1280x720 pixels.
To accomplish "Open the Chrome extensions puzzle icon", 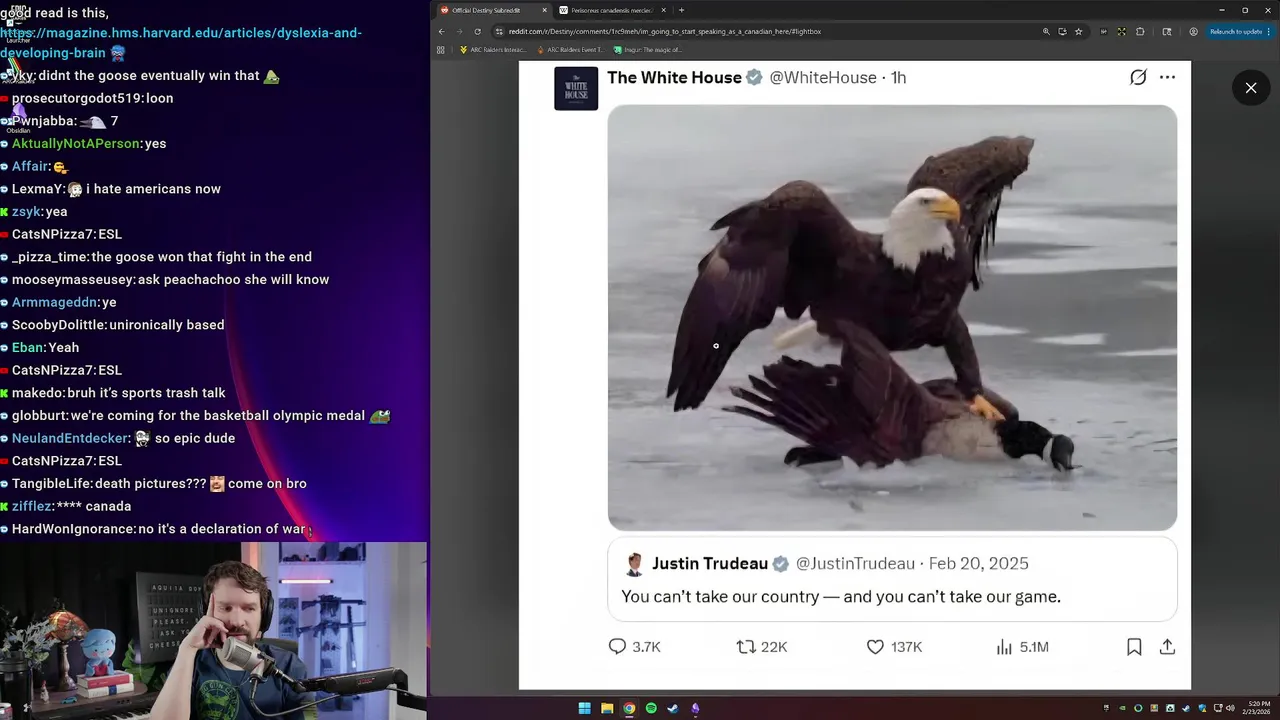I will coord(1140,31).
